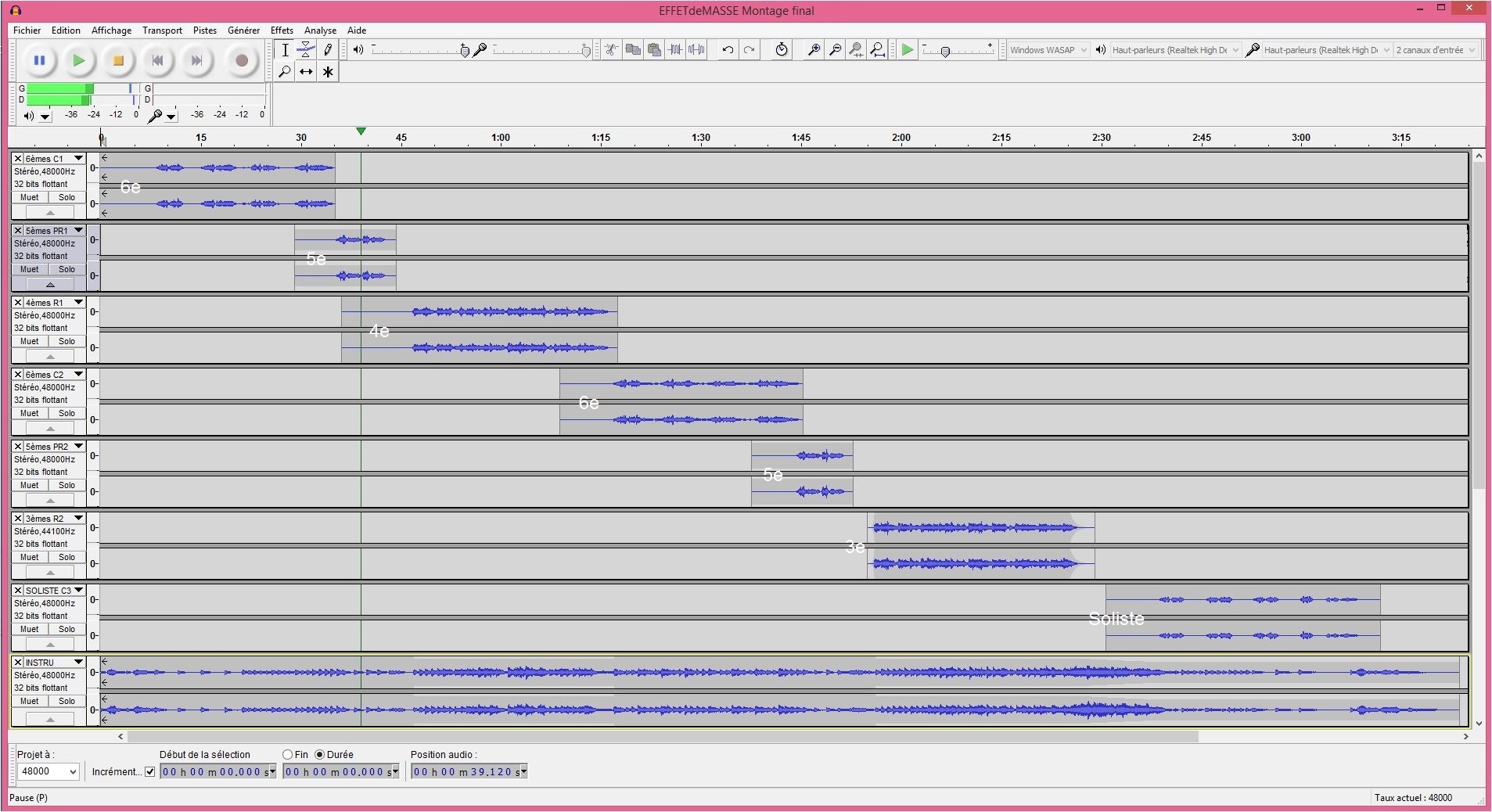Open playback meter options arrow
The image size is (1492, 812).
pyautogui.click(x=45, y=117)
